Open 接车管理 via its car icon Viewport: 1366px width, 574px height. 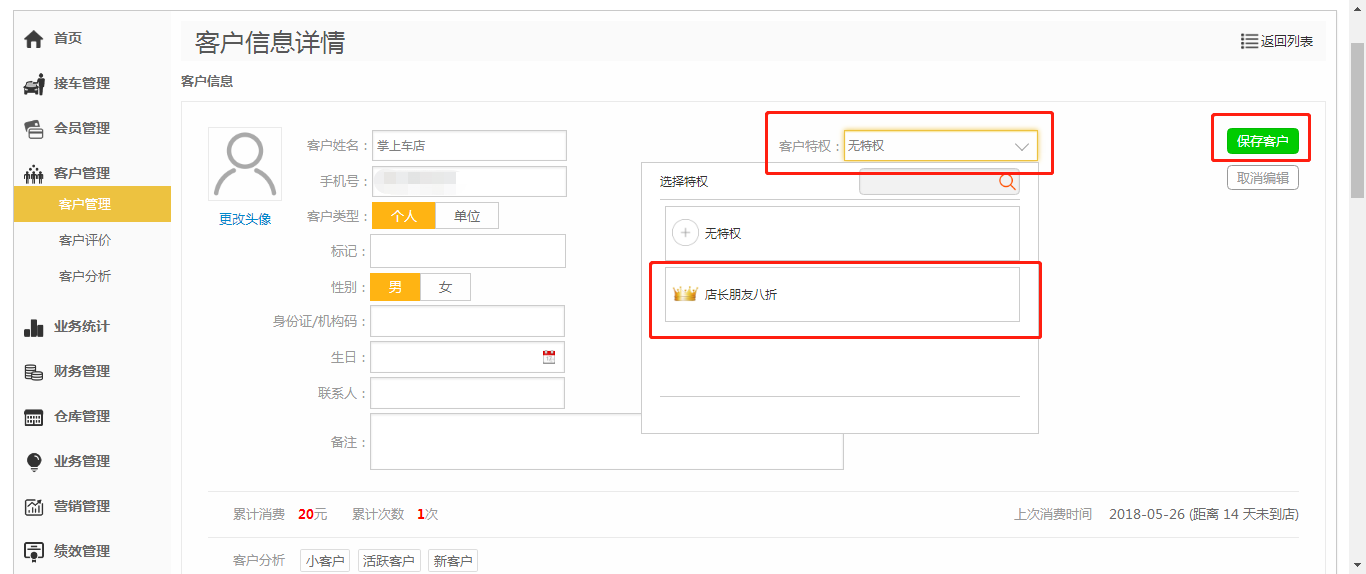click(x=34, y=84)
